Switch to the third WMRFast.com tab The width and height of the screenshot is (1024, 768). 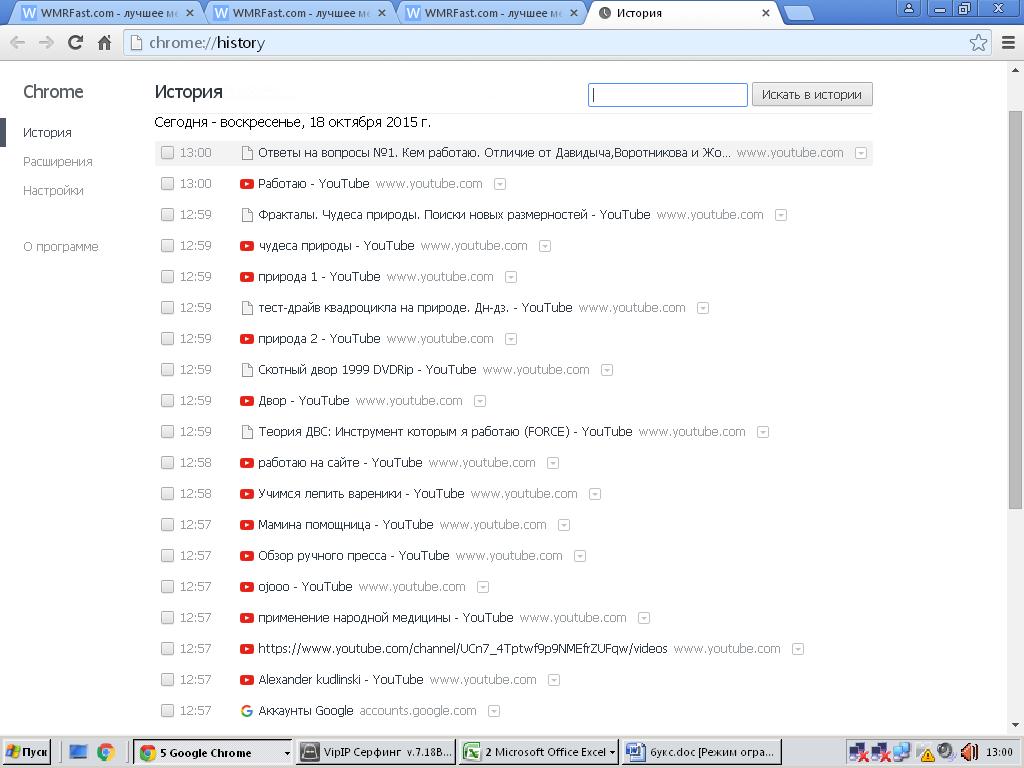coord(490,13)
